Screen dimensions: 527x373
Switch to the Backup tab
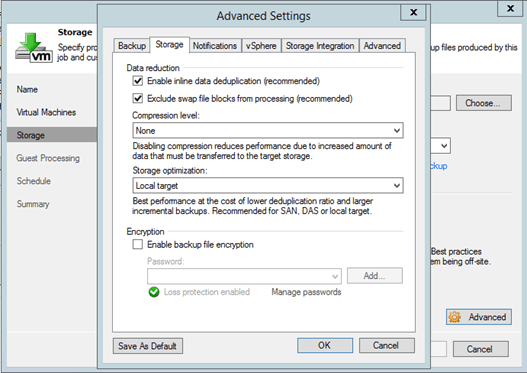pyautogui.click(x=132, y=46)
